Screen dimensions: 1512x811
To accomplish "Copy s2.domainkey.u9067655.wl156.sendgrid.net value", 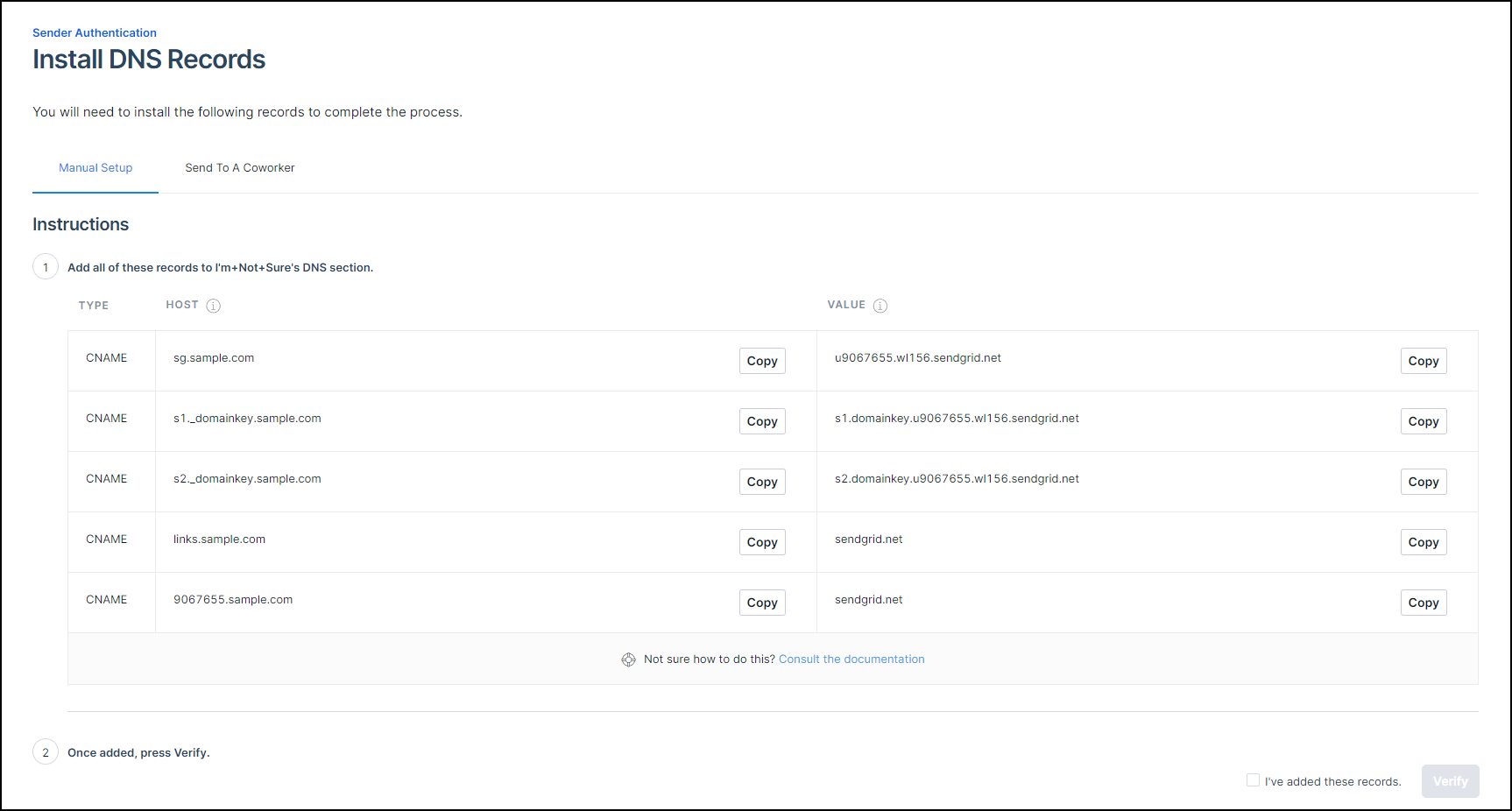I will 1423,482.
